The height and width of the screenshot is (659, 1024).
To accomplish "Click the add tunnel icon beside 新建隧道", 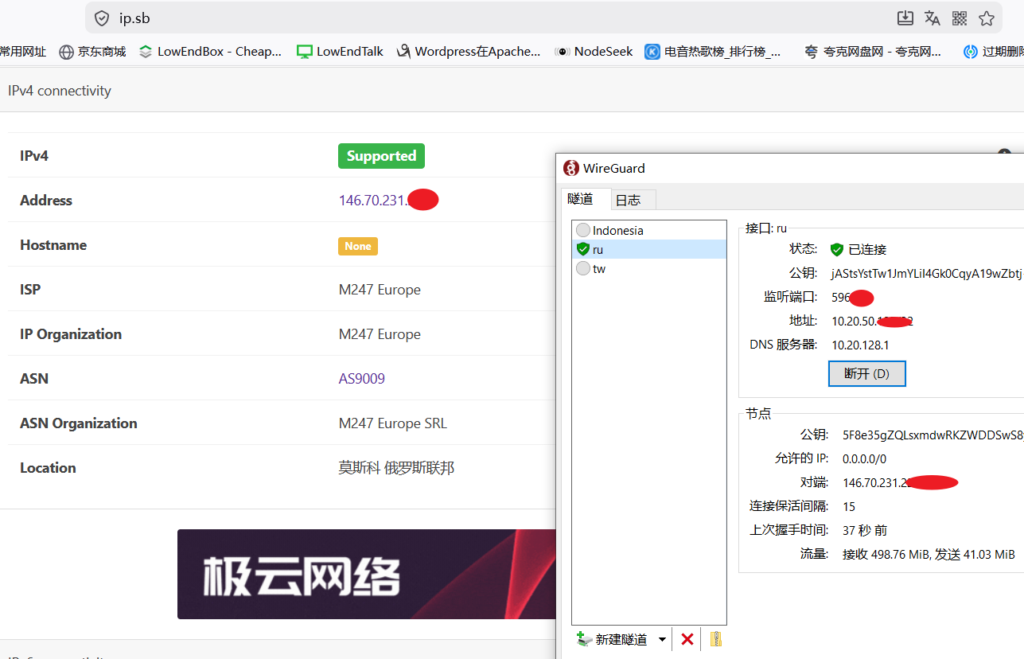I will pos(584,639).
